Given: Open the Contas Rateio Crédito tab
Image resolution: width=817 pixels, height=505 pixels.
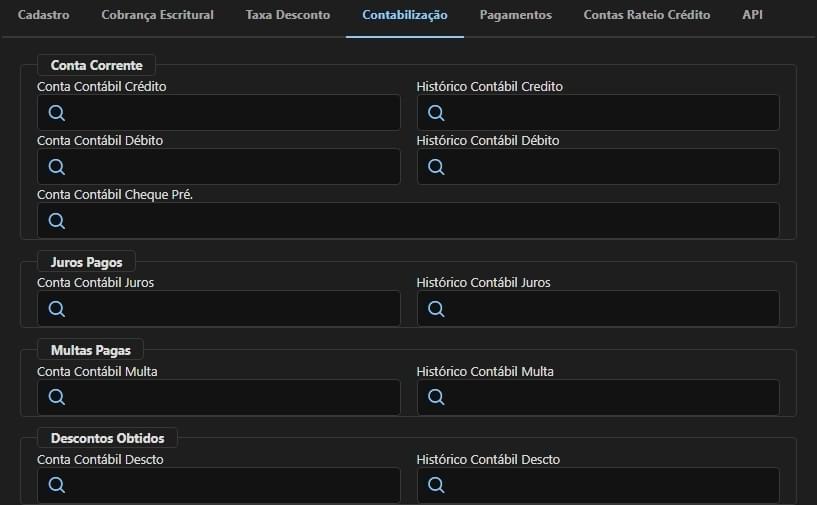Looking at the screenshot, I should (x=647, y=15).
